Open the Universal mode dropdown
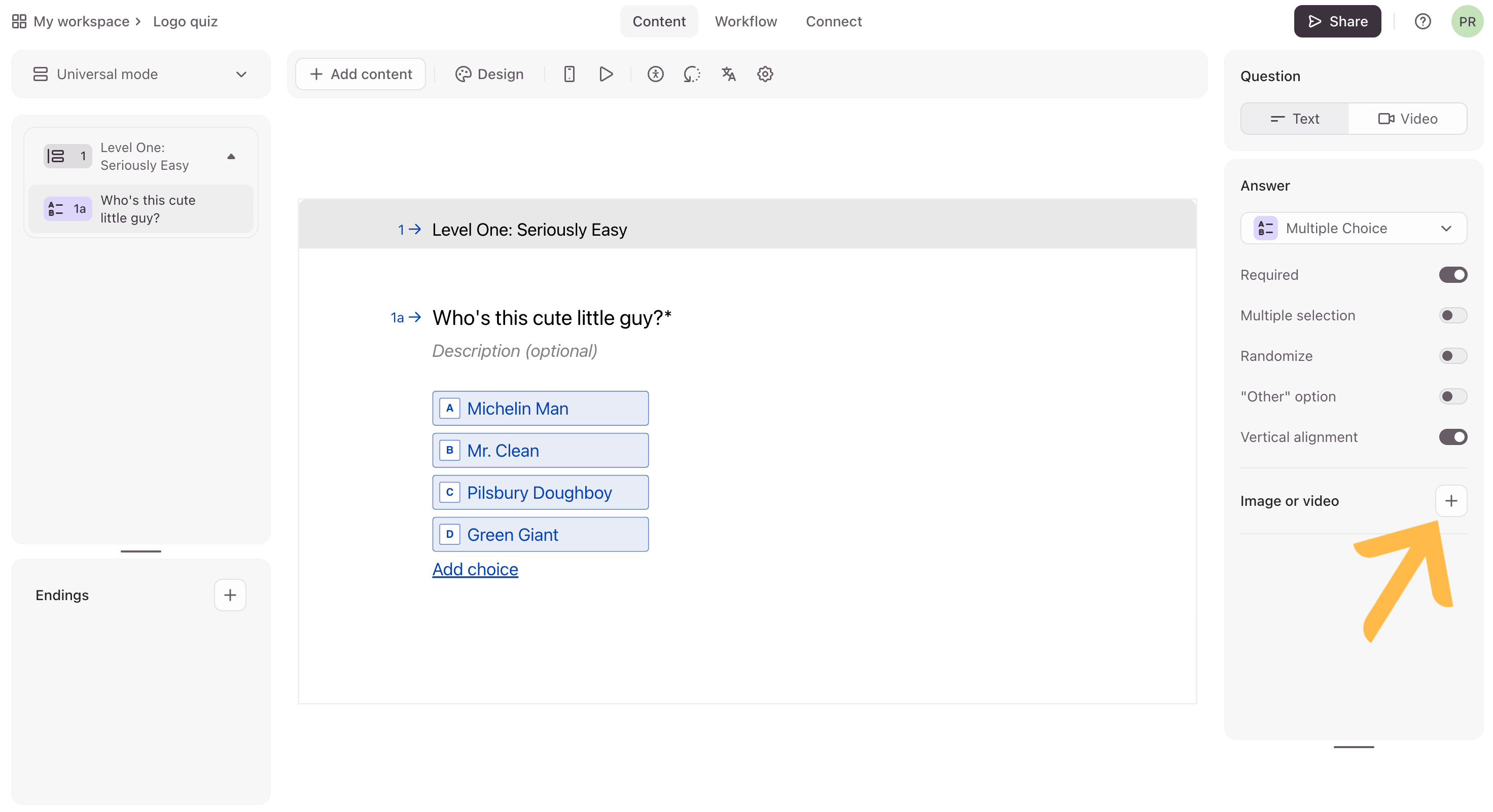1493x812 pixels. click(x=141, y=74)
